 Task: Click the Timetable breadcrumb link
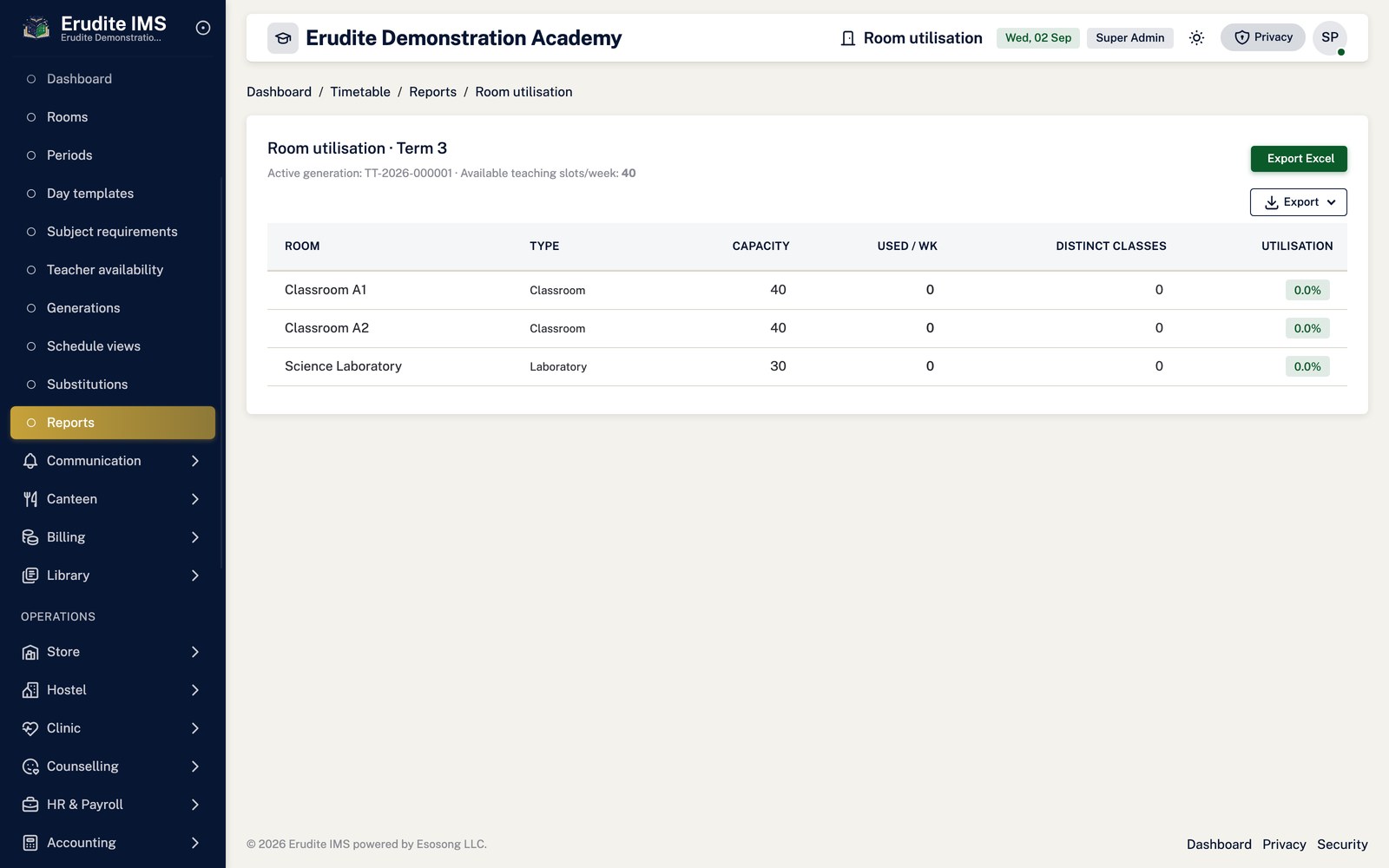(360, 92)
